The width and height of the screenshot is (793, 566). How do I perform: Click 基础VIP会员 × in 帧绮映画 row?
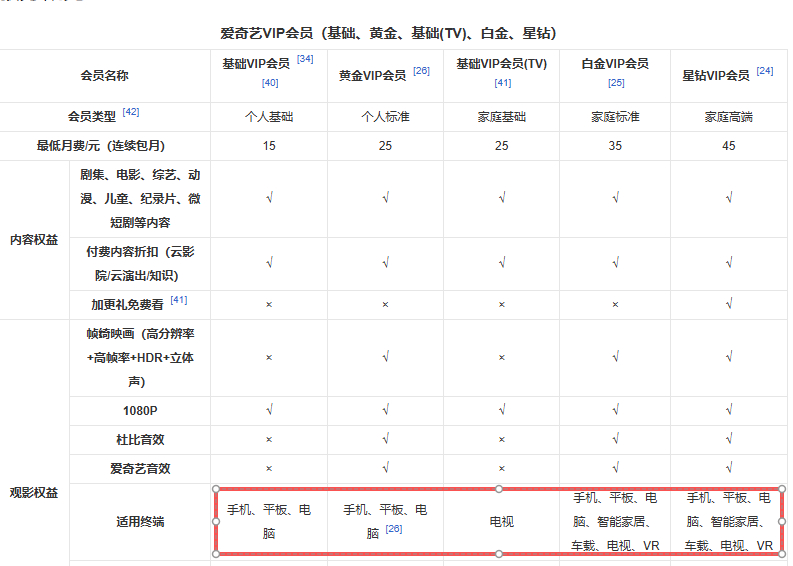point(269,358)
